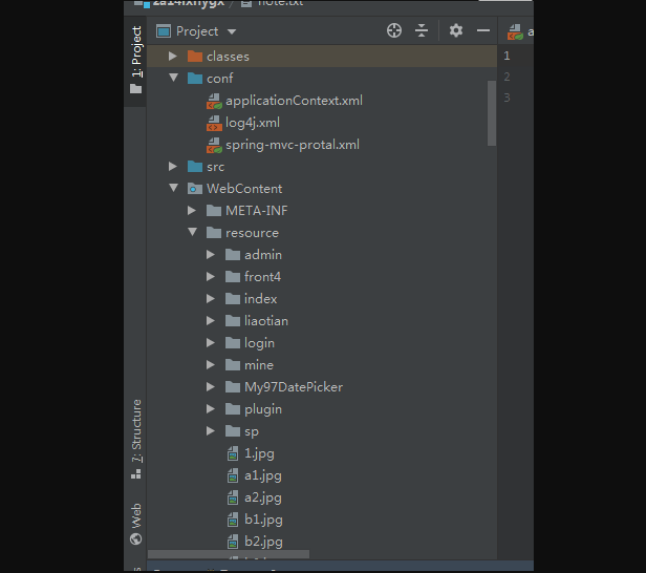The height and width of the screenshot is (573, 646).
Task: Hide the Project panel with minus icon
Action: tap(483, 31)
